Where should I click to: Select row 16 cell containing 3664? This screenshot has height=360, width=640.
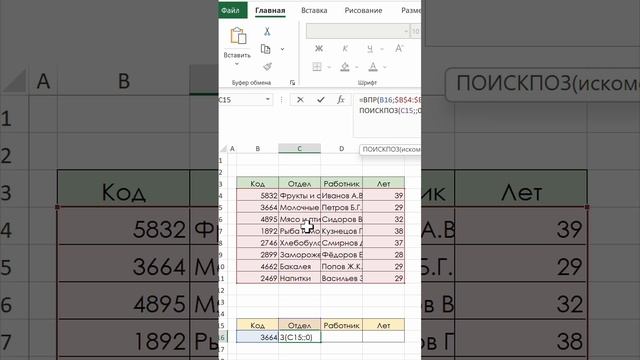258,337
